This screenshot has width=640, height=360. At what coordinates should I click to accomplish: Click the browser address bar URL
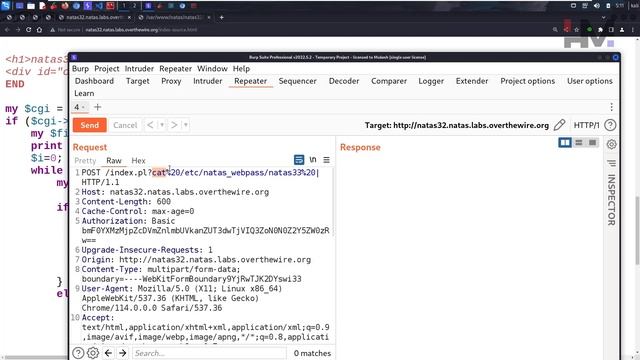coord(141,30)
